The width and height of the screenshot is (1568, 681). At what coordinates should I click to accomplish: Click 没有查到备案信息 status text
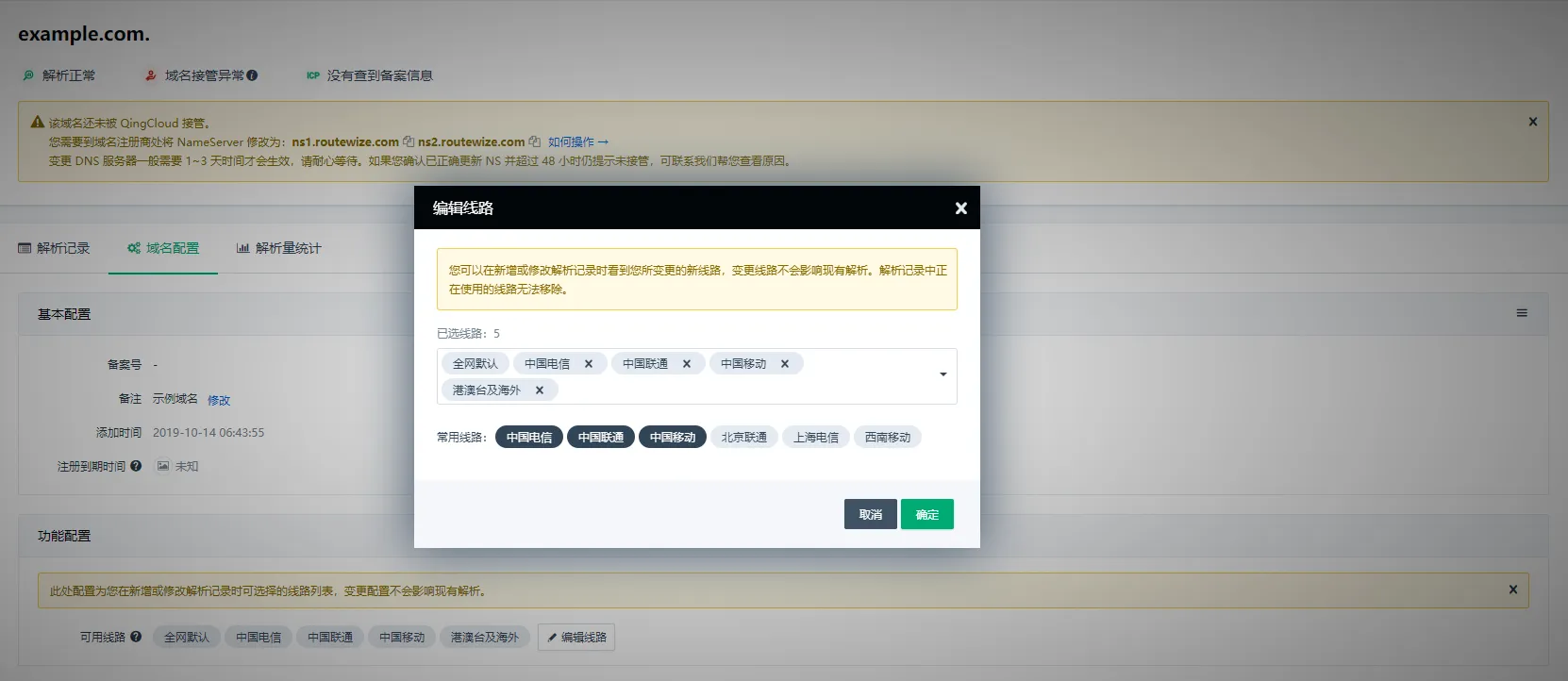click(x=380, y=75)
